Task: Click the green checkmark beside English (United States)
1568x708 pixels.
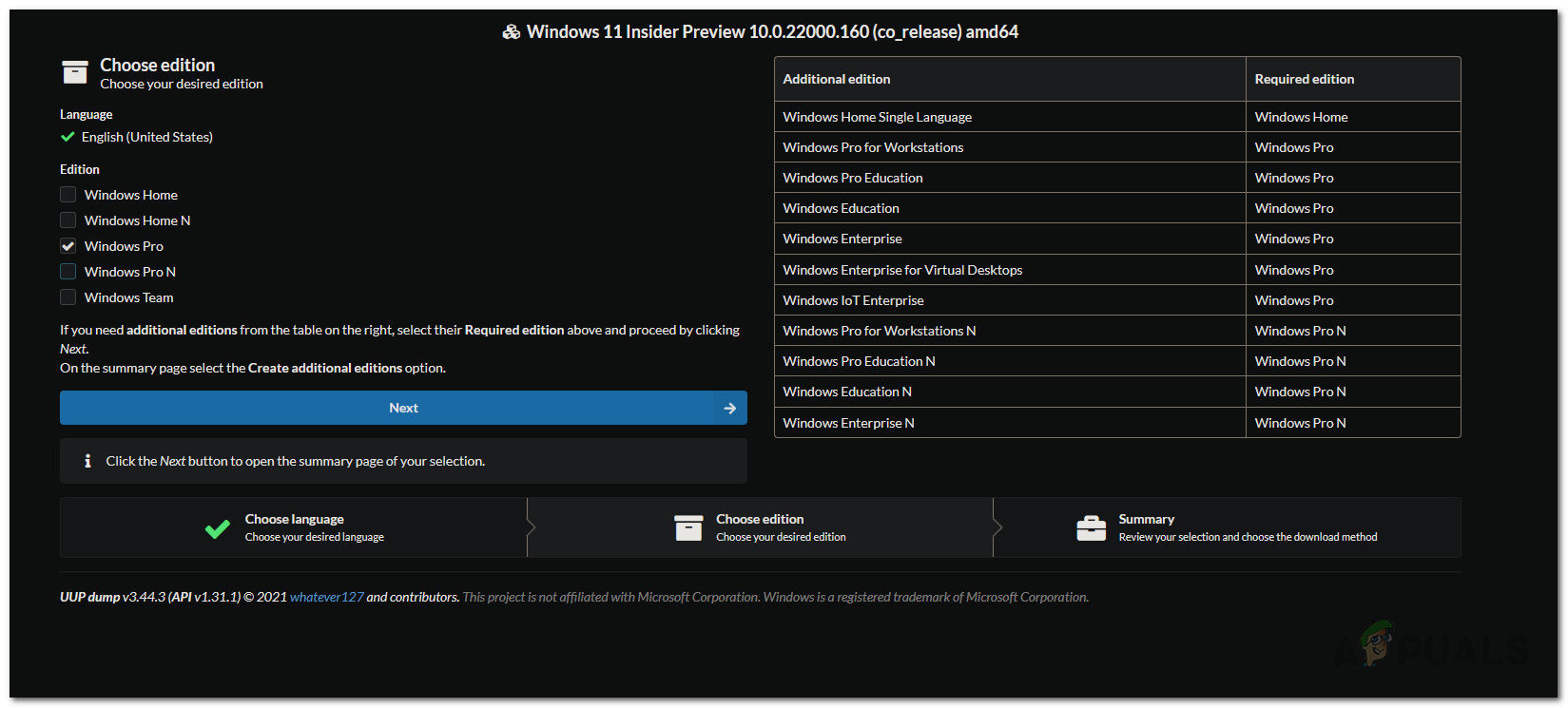Action: point(68,137)
